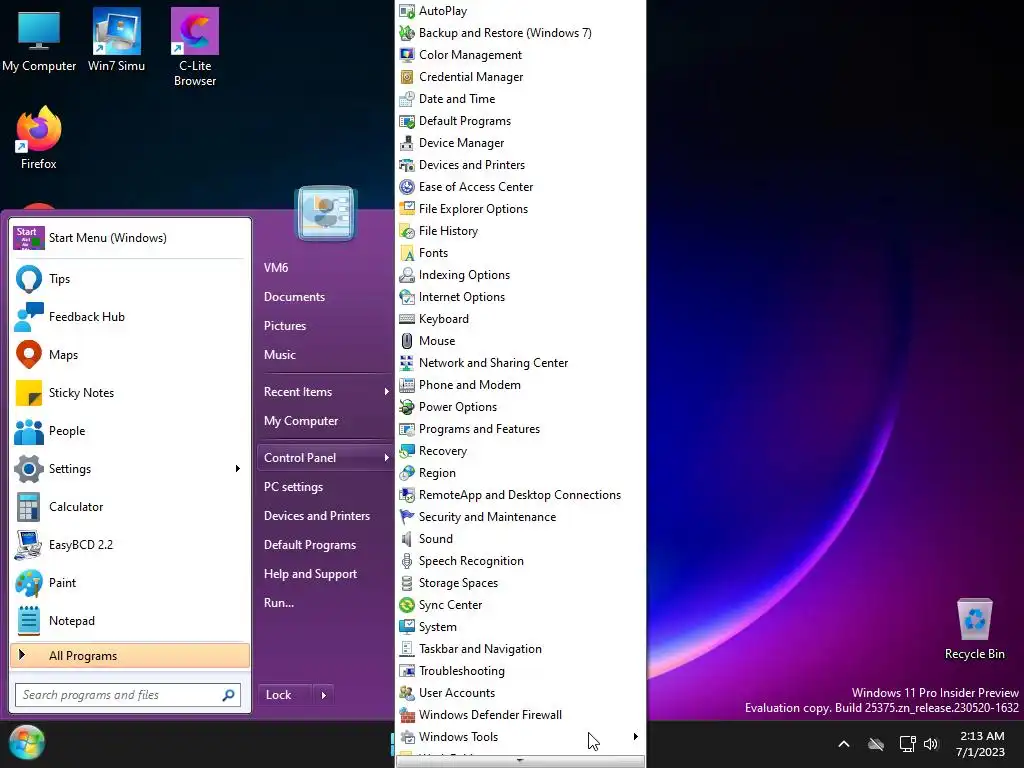Open Documents in start menu
The height and width of the screenshot is (768, 1024).
coord(295,297)
